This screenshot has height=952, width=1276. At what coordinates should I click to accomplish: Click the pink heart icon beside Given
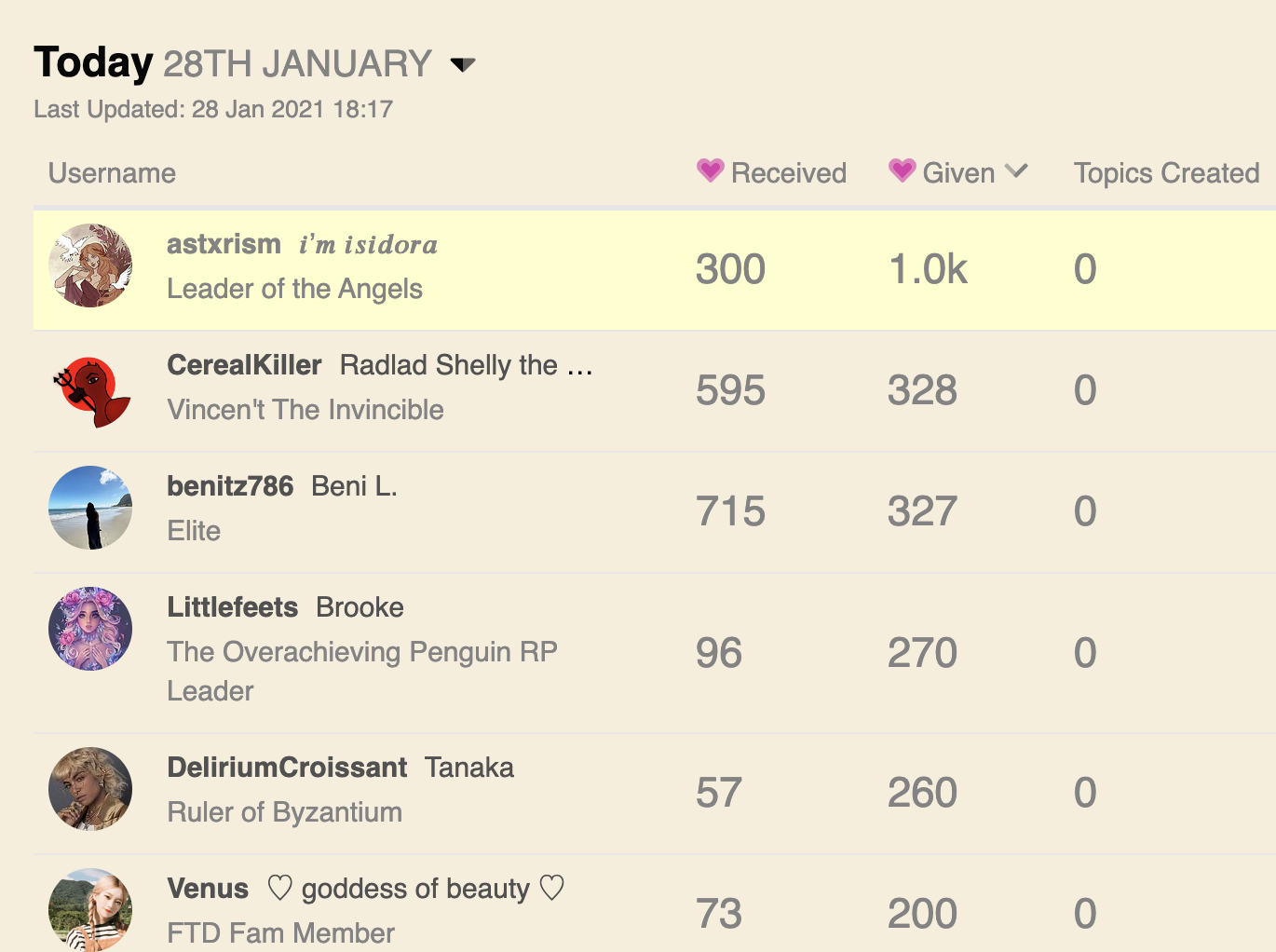click(x=903, y=170)
